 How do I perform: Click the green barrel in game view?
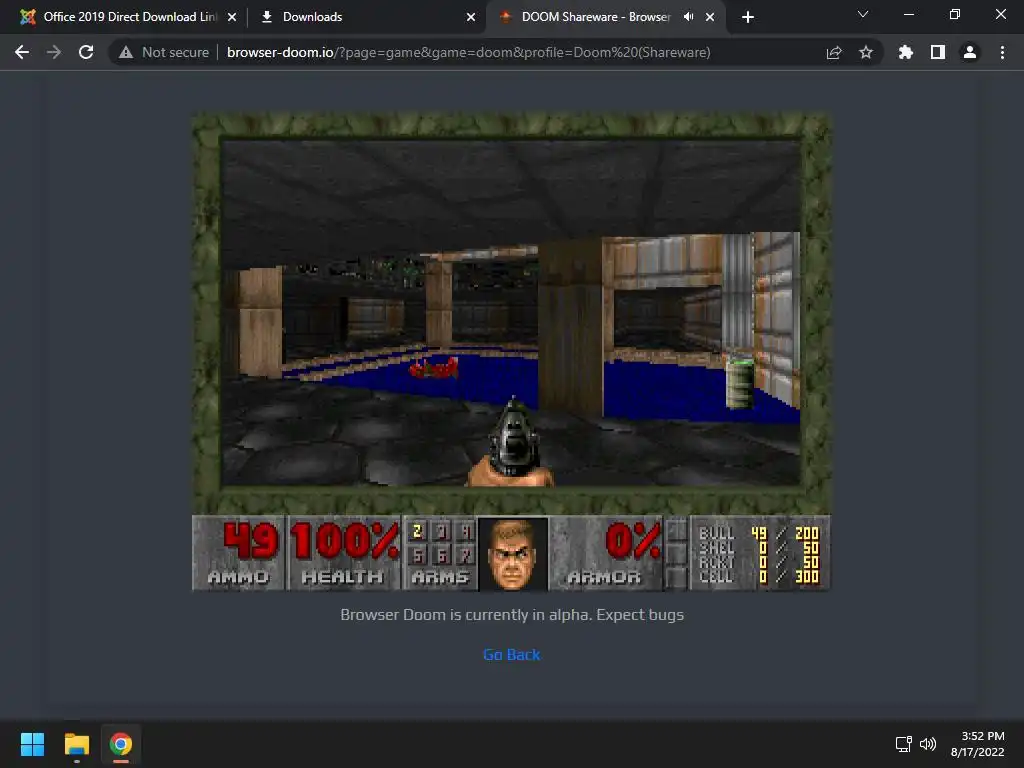[x=739, y=382]
